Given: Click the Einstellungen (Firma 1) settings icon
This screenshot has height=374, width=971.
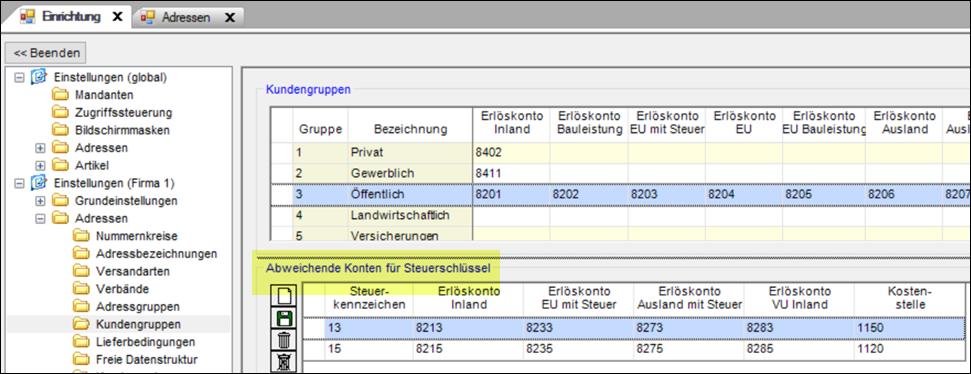Looking at the screenshot, I should (x=39, y=183).
